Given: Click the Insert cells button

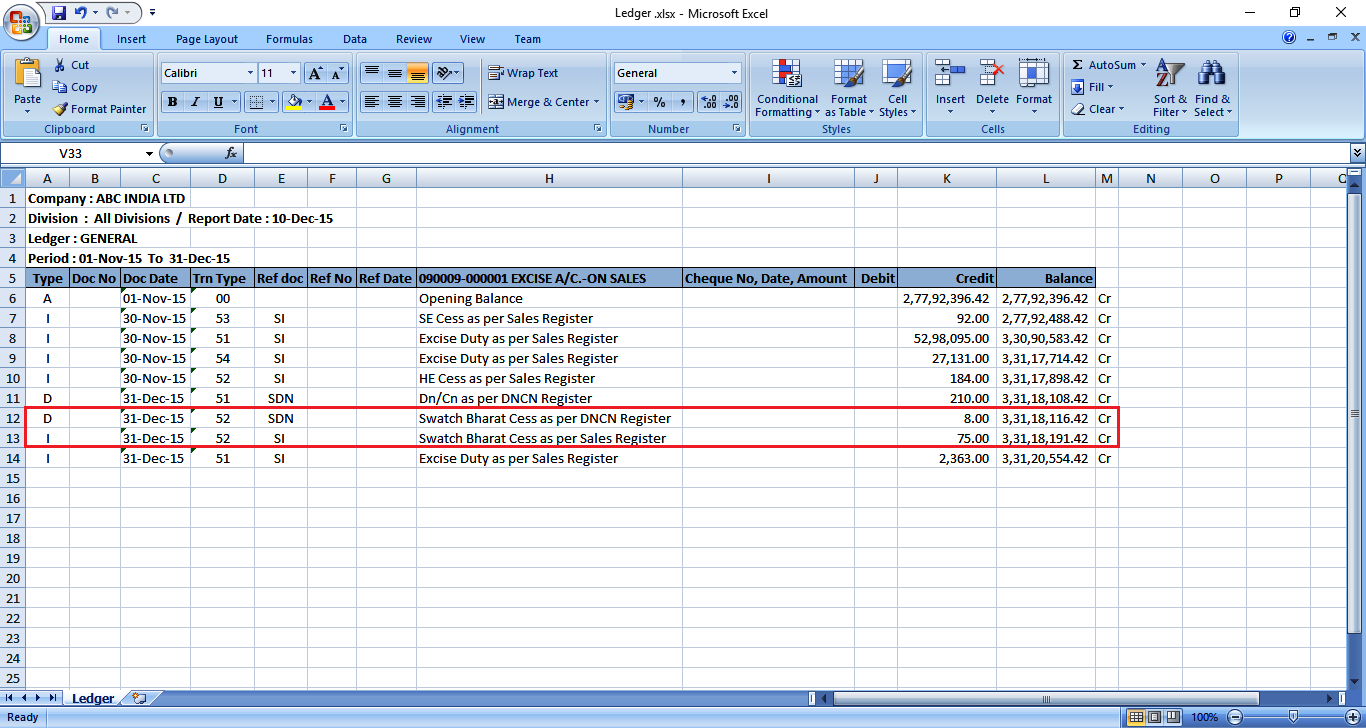Looking at the screenshot, I should click(x=950, y=87).
